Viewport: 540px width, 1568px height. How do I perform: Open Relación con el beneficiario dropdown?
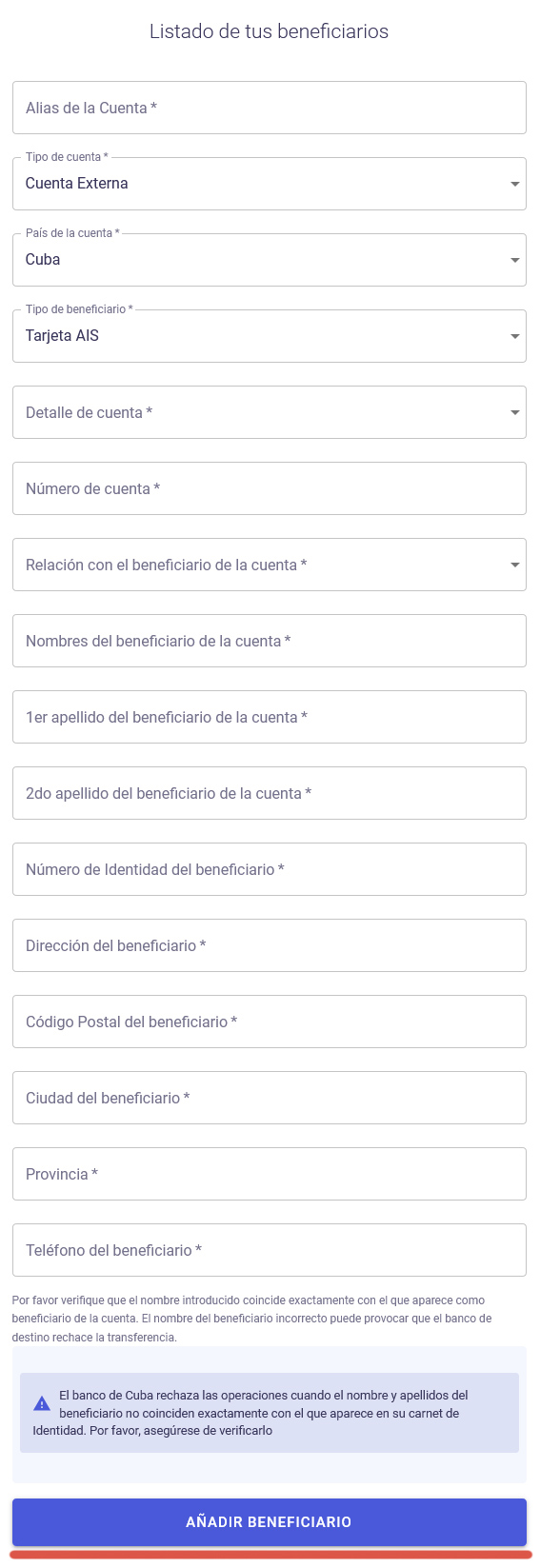click(x=270, y=565)
